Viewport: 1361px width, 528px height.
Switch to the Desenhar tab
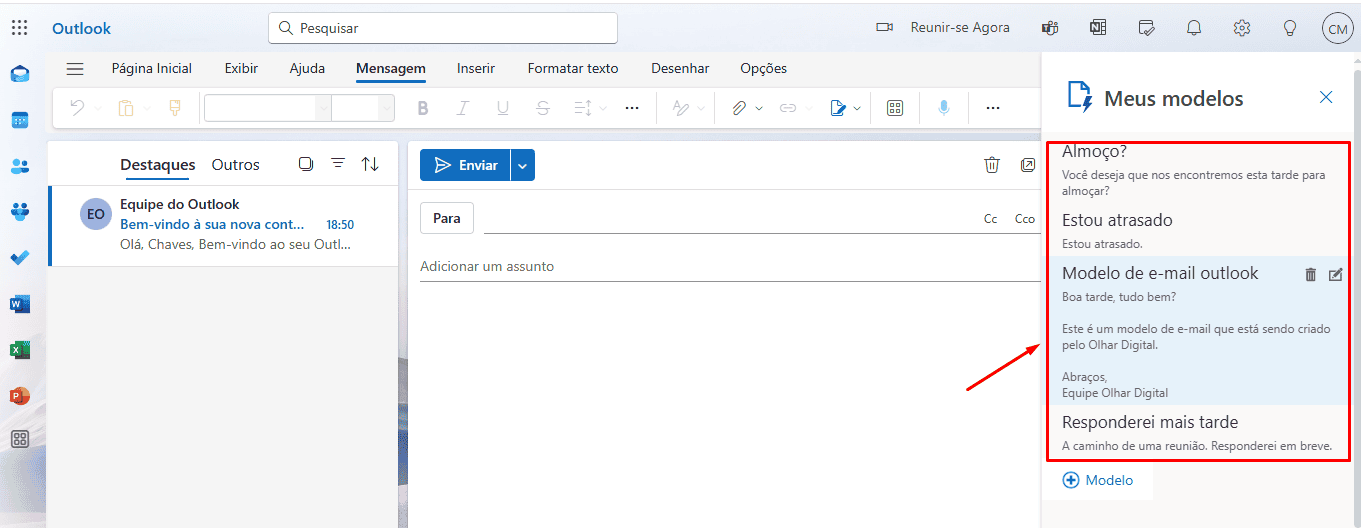(680, 69)
